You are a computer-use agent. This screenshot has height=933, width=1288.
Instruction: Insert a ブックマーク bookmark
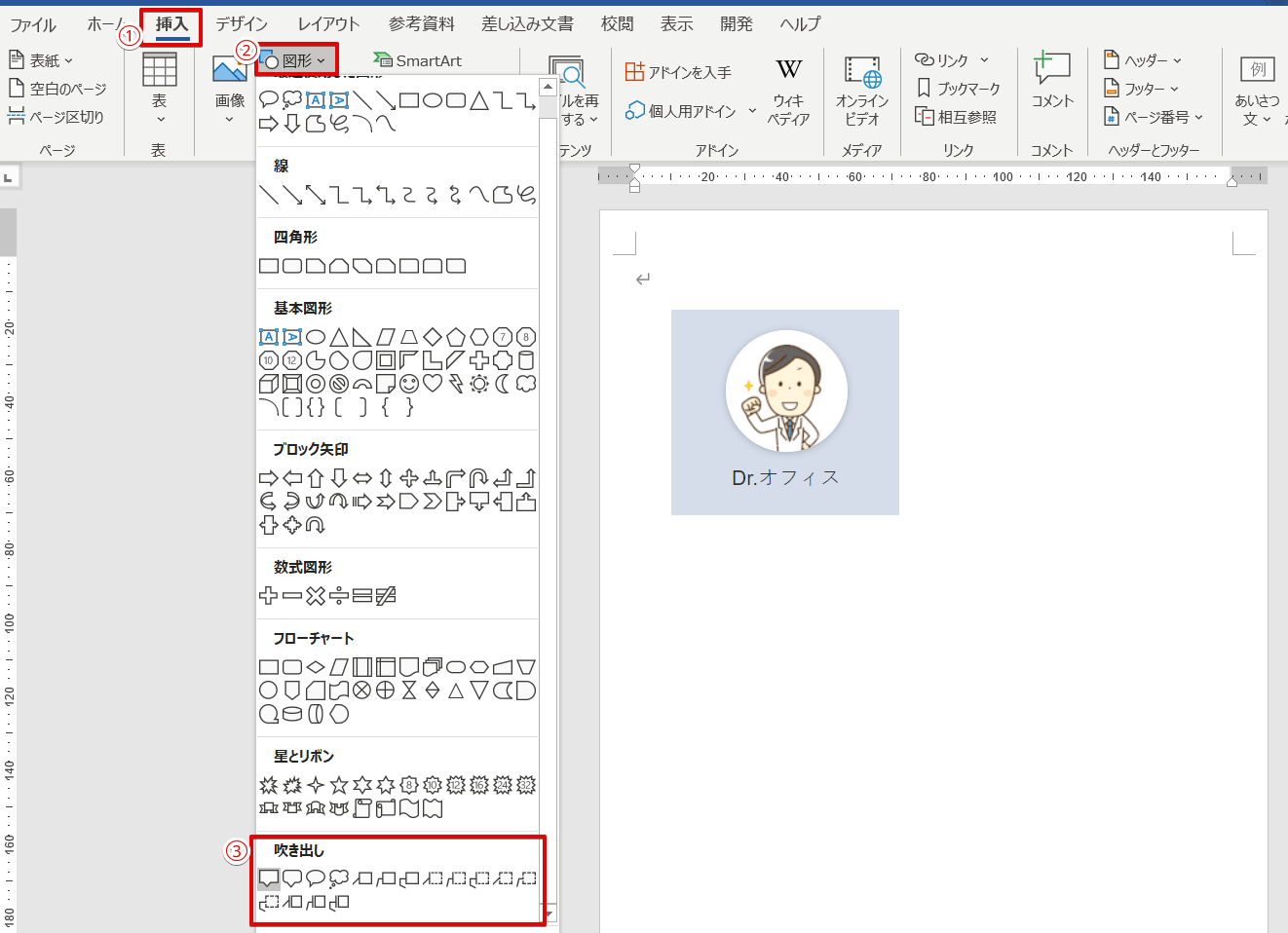click(959, 89)
